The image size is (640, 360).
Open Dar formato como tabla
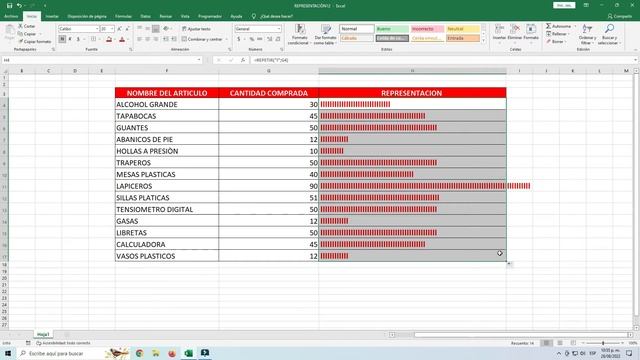pyautogui.click(x=325, y=35)
